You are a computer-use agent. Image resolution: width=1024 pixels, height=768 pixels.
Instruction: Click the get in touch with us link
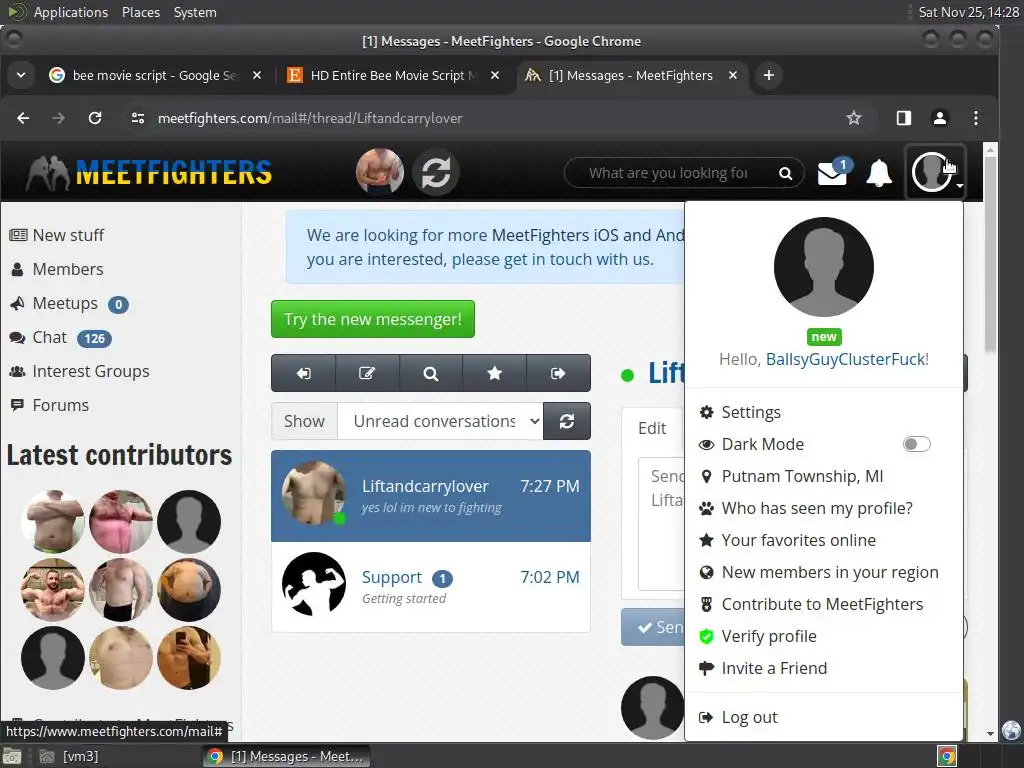tap(552, 259)
